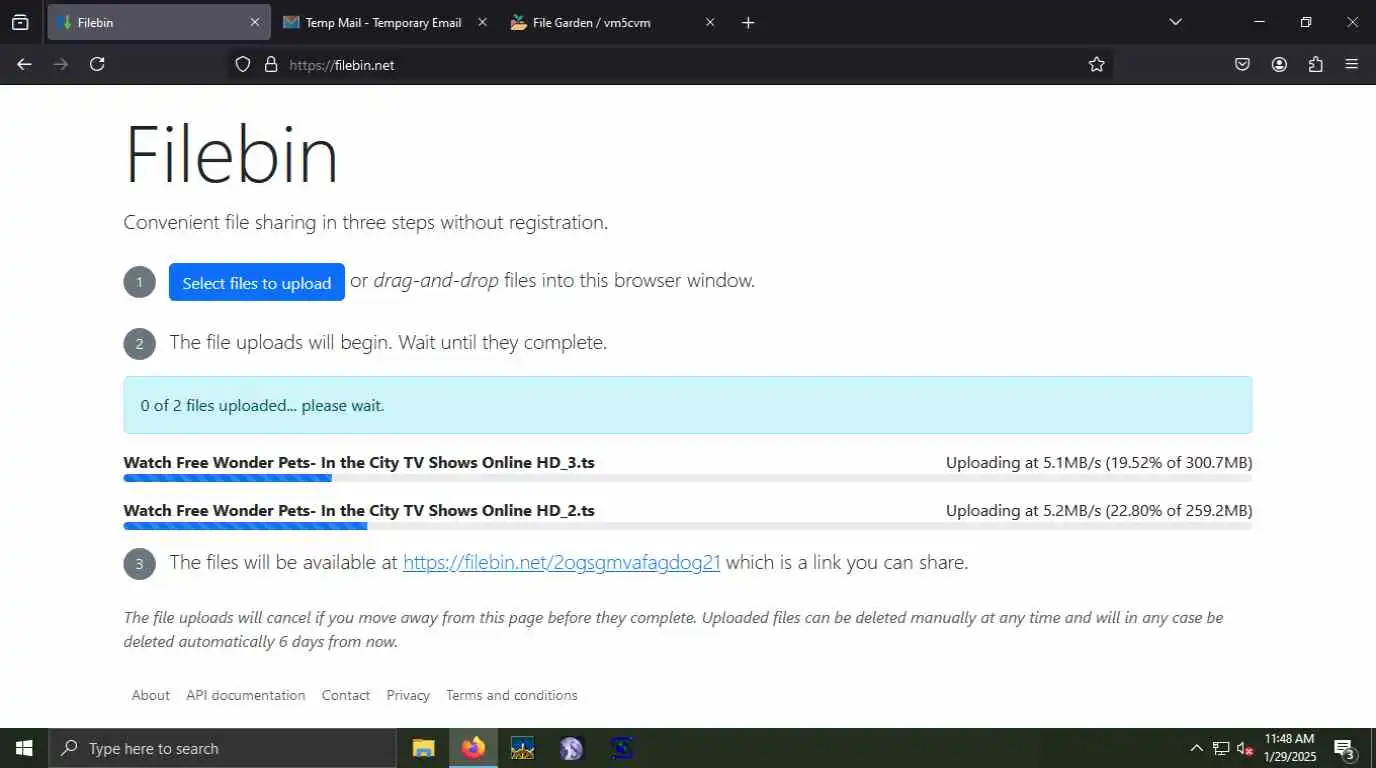This screenshot has width=1376, height=768.
Task: Open the Contact footer link
Action: 346,695
